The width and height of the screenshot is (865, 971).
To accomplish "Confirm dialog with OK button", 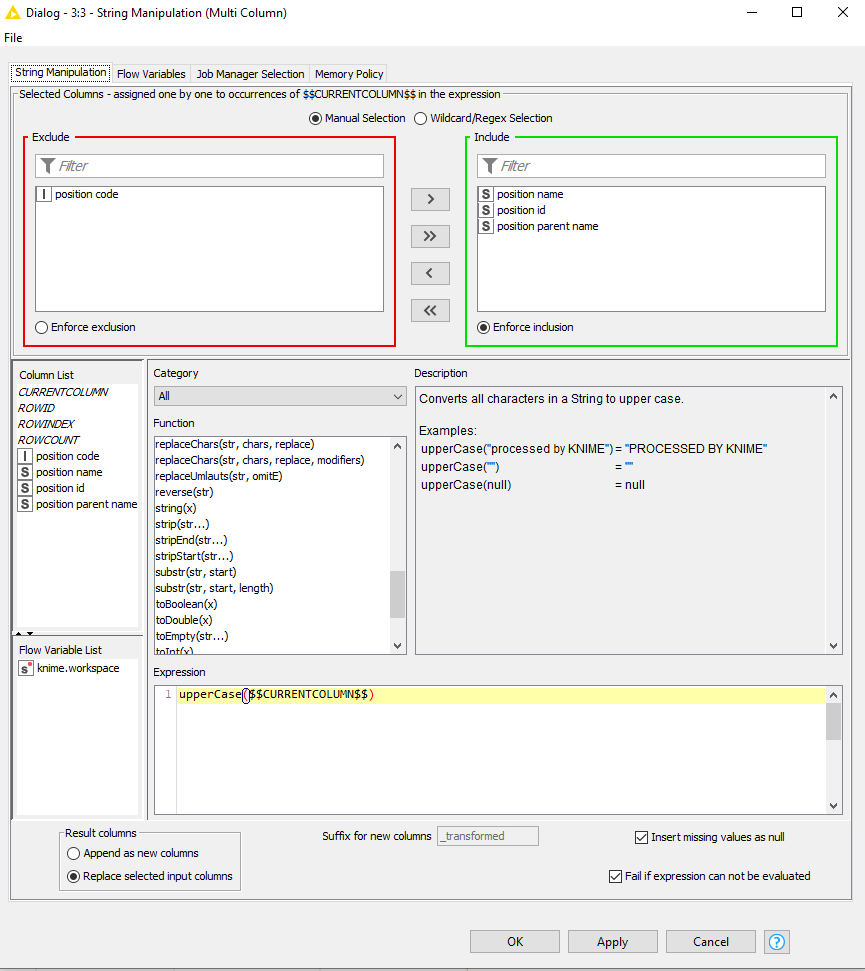I will coord(515,942).
